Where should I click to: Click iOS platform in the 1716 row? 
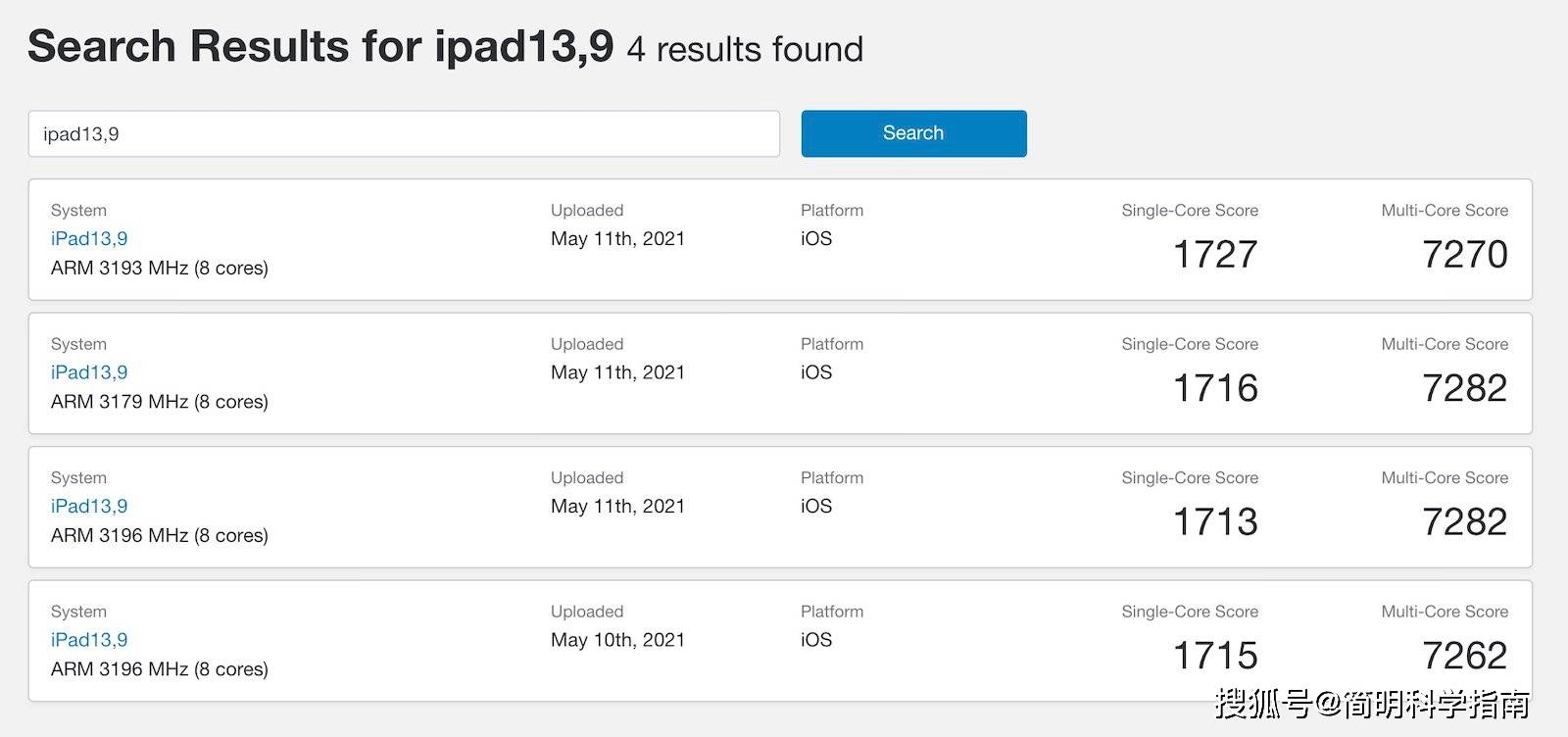click(x=816, y=372)
